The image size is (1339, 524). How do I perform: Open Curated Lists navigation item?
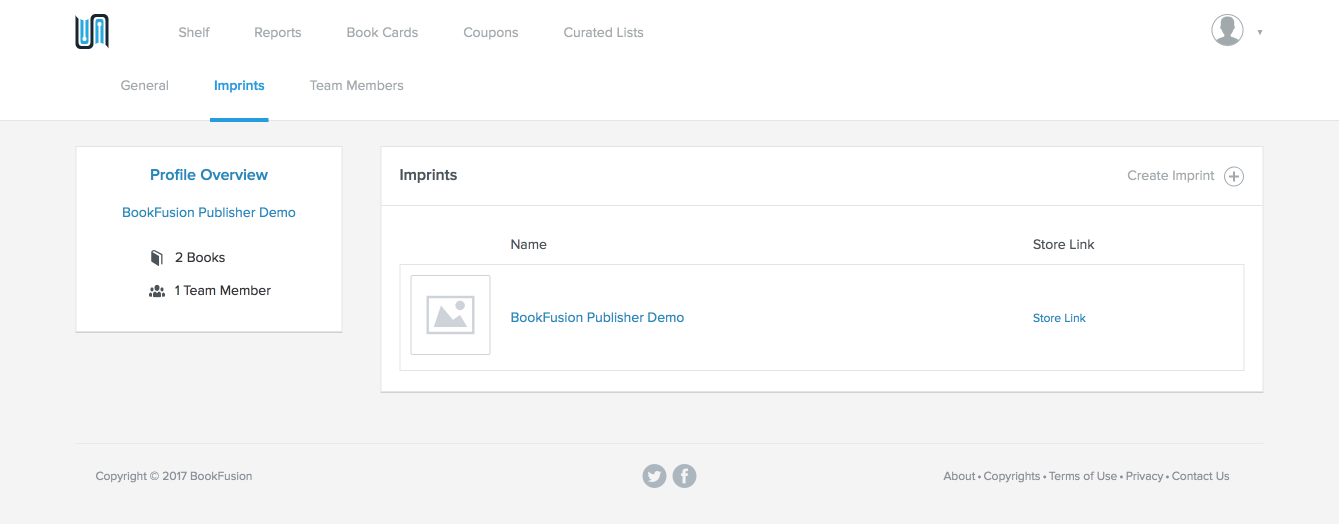603,32
